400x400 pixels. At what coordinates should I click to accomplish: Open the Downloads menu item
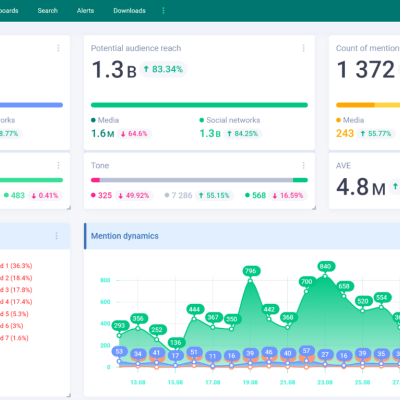pos(129,11)
